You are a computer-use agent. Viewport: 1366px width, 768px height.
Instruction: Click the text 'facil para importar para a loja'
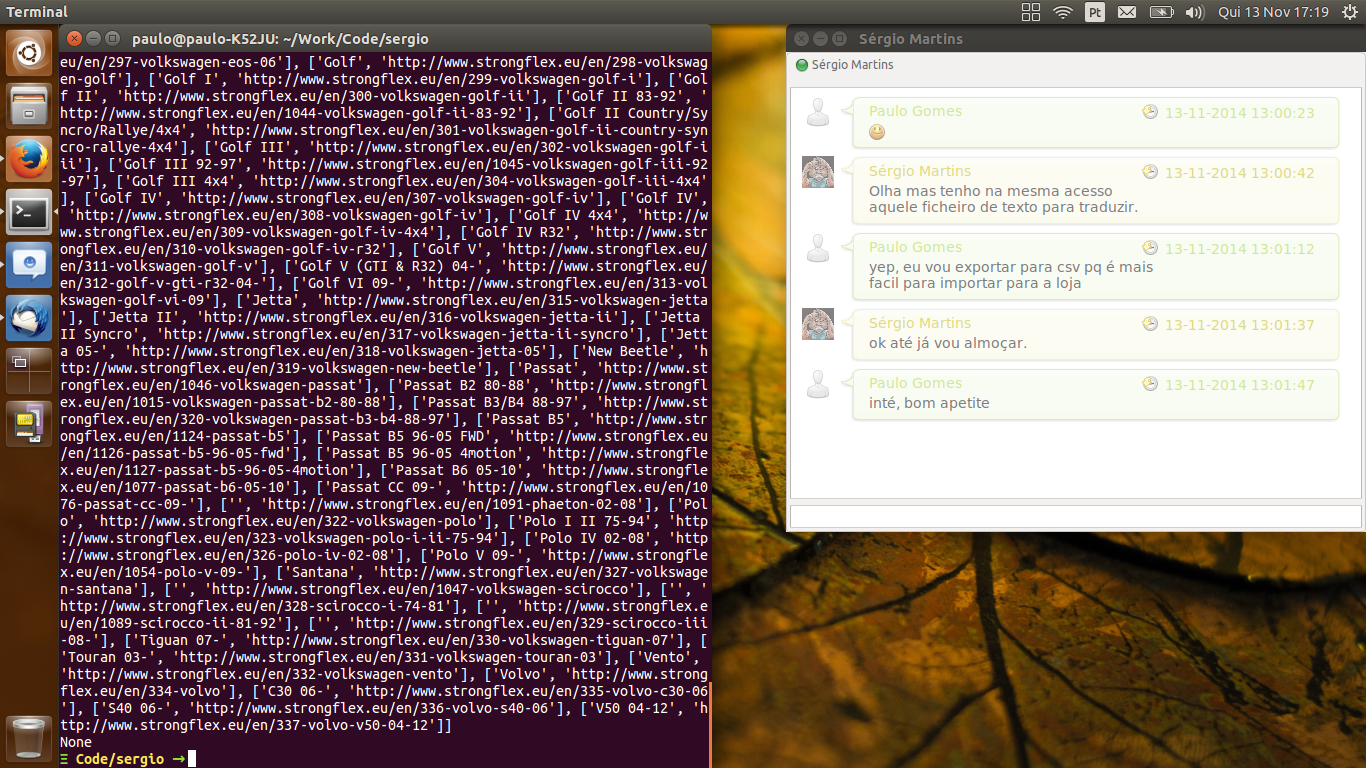click(x=975, y=283)
